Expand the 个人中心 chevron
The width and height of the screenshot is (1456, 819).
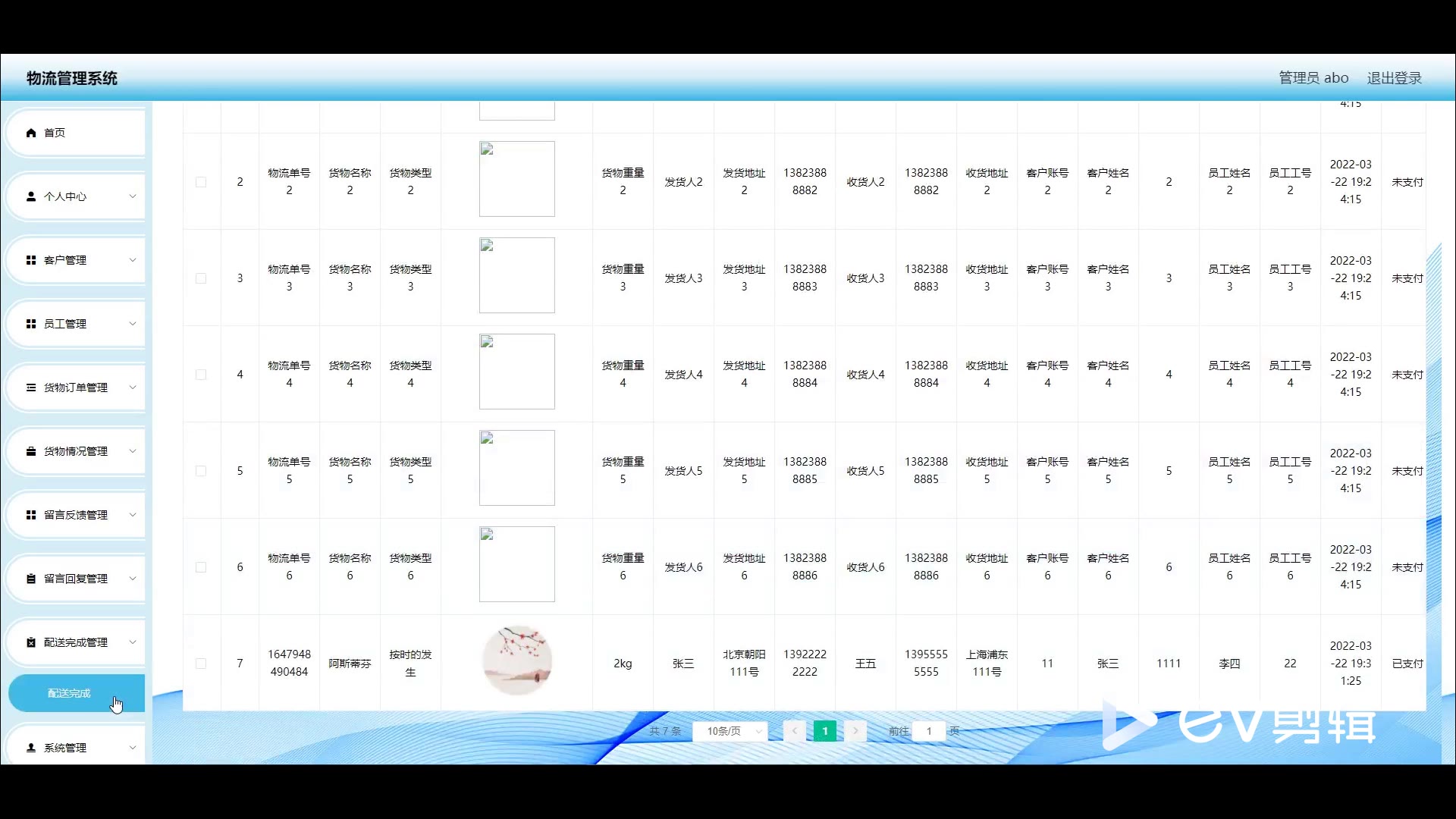coord(133,196)
